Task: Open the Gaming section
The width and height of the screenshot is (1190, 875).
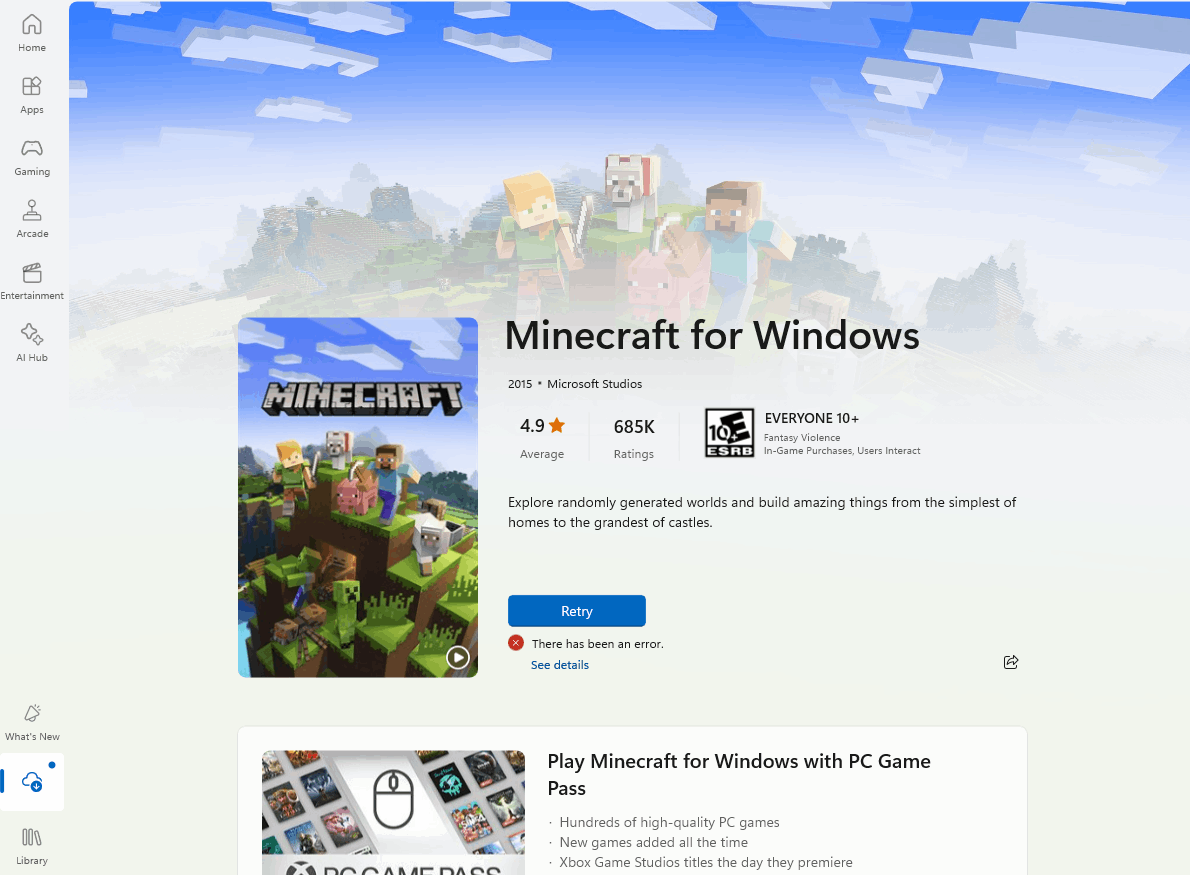Action: click(32, 158)
